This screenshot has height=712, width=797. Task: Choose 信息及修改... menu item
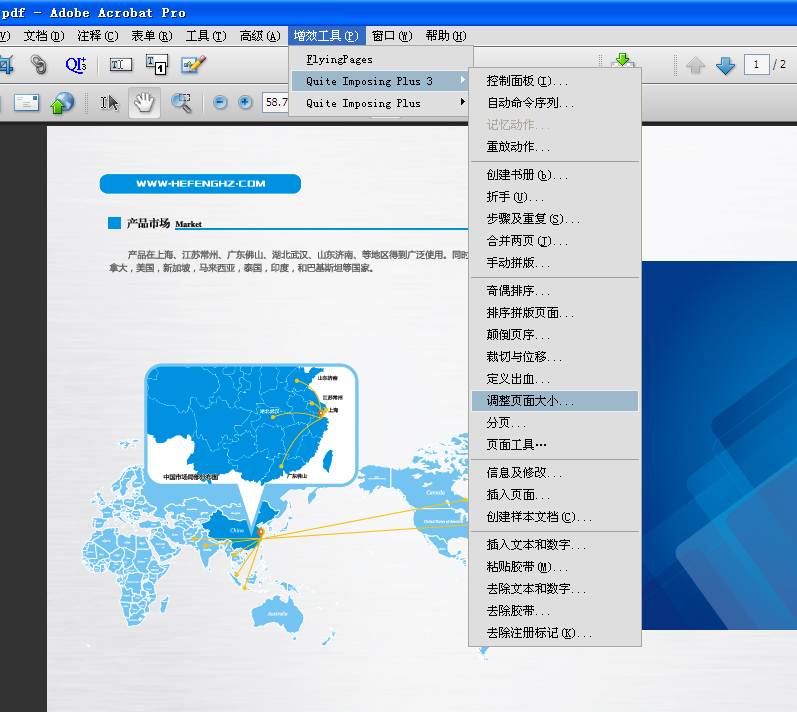[x=555, y=473]
